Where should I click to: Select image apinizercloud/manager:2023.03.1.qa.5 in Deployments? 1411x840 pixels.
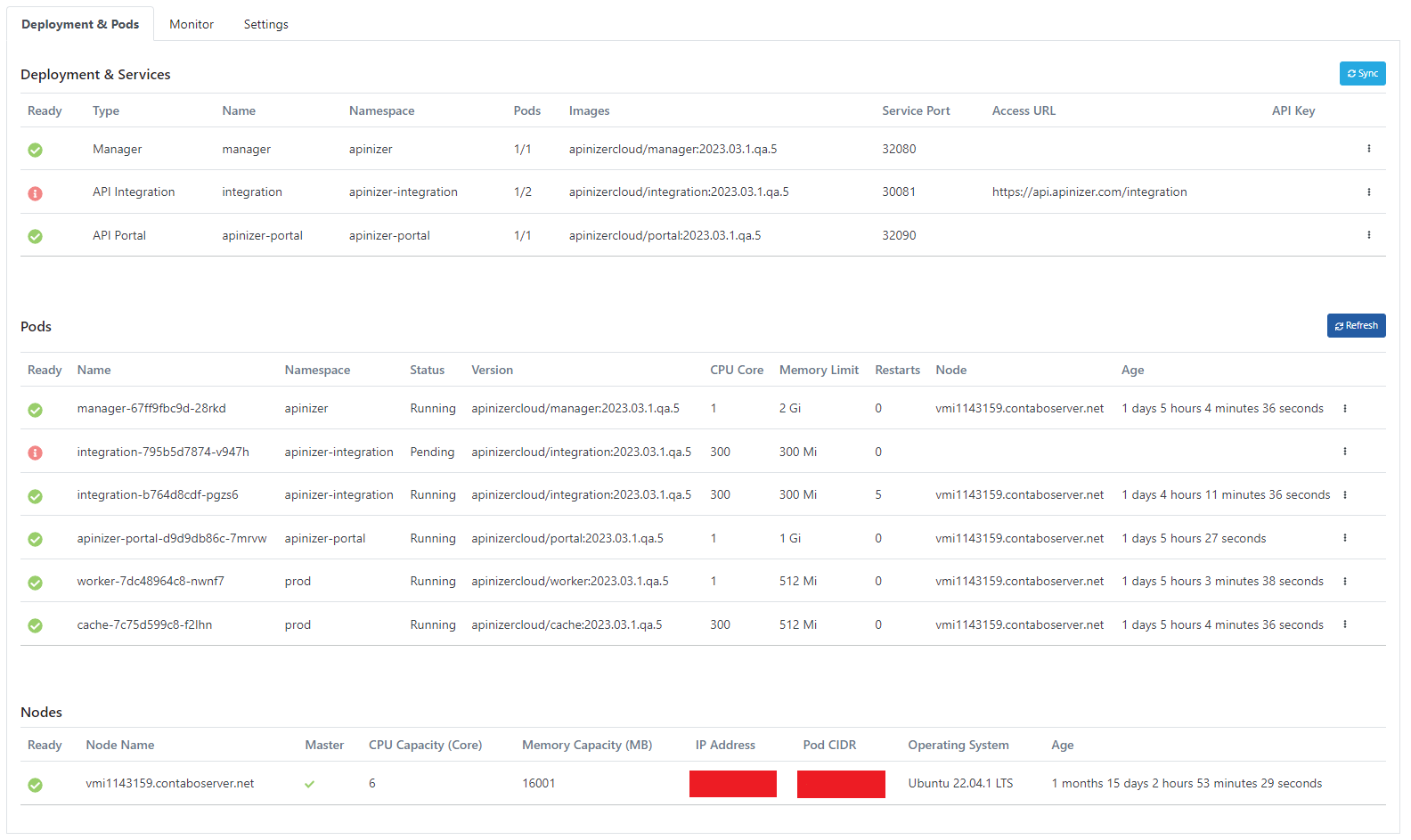(x=673, y=149)
